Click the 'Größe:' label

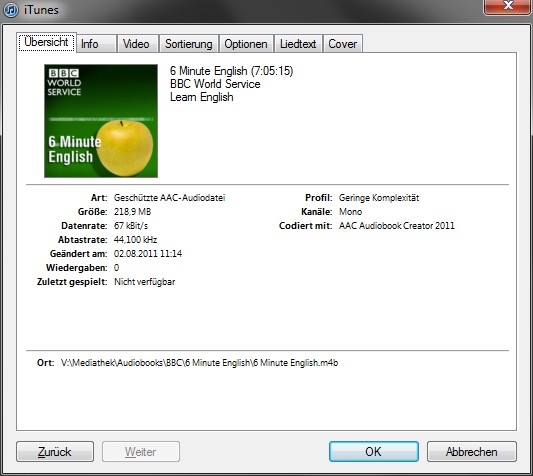[x=92, y=211]
